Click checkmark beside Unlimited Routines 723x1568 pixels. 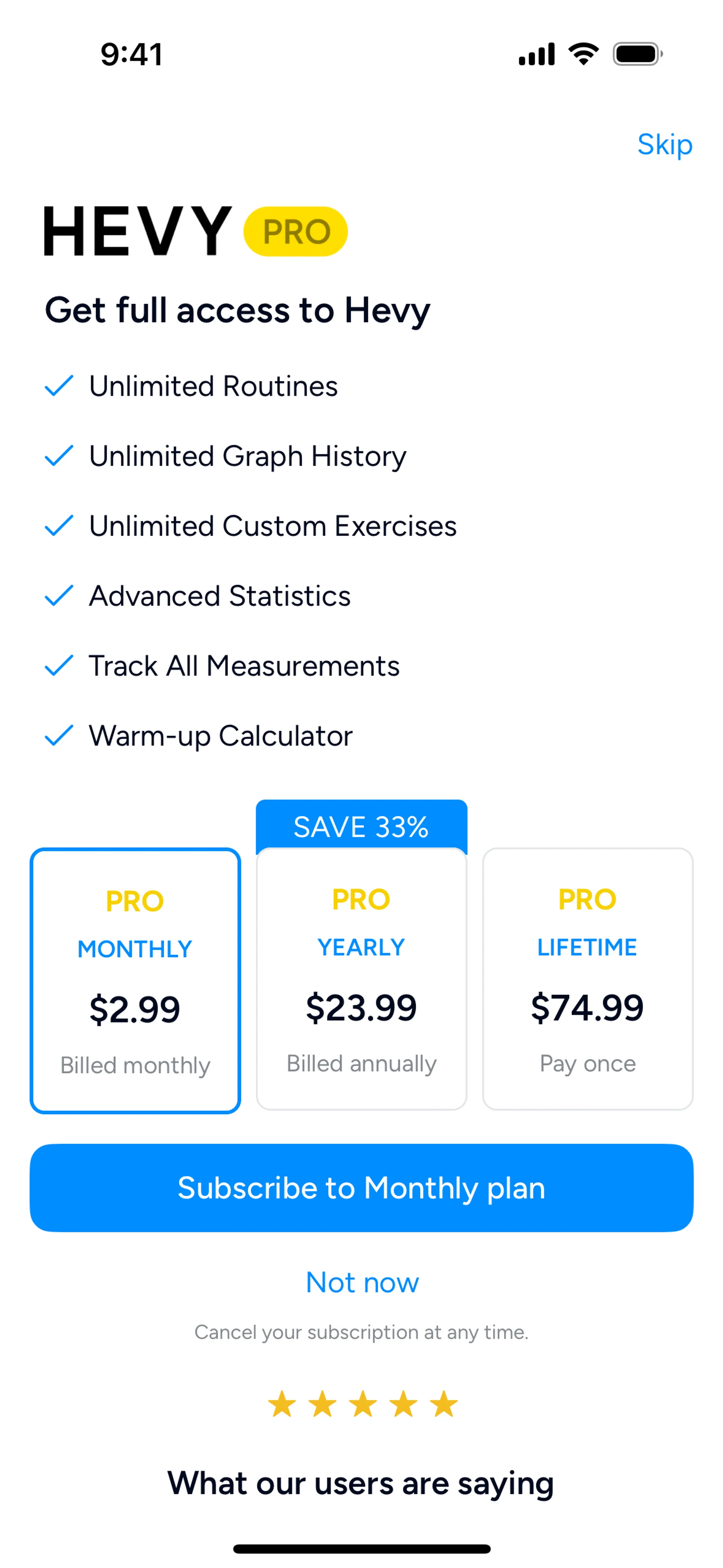[x=59, y=386]
